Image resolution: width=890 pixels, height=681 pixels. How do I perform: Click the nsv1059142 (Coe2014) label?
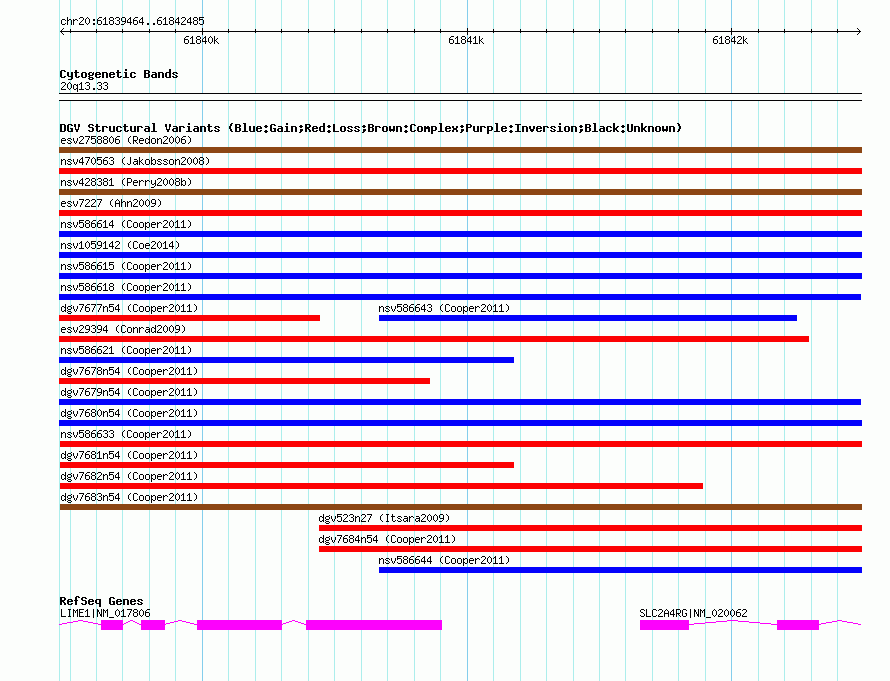click(x=120, y=245)
